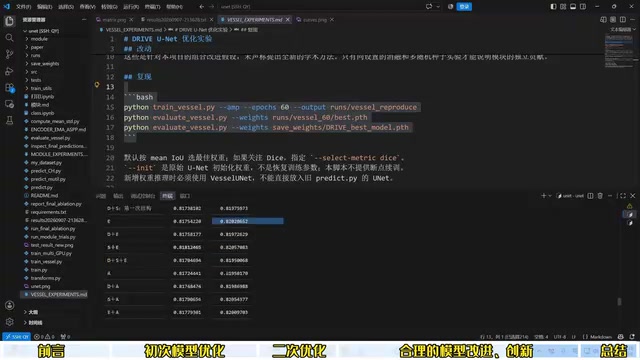Toggle the primary sidebar visibility
640x360 pixels.
pyautogui.click(x=553, y=7)
